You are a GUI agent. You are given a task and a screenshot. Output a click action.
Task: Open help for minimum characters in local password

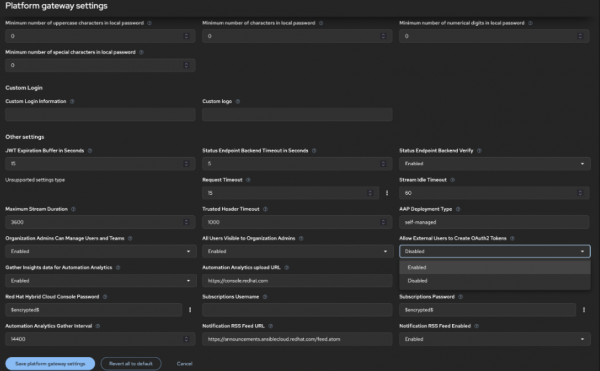coord(321,23)
